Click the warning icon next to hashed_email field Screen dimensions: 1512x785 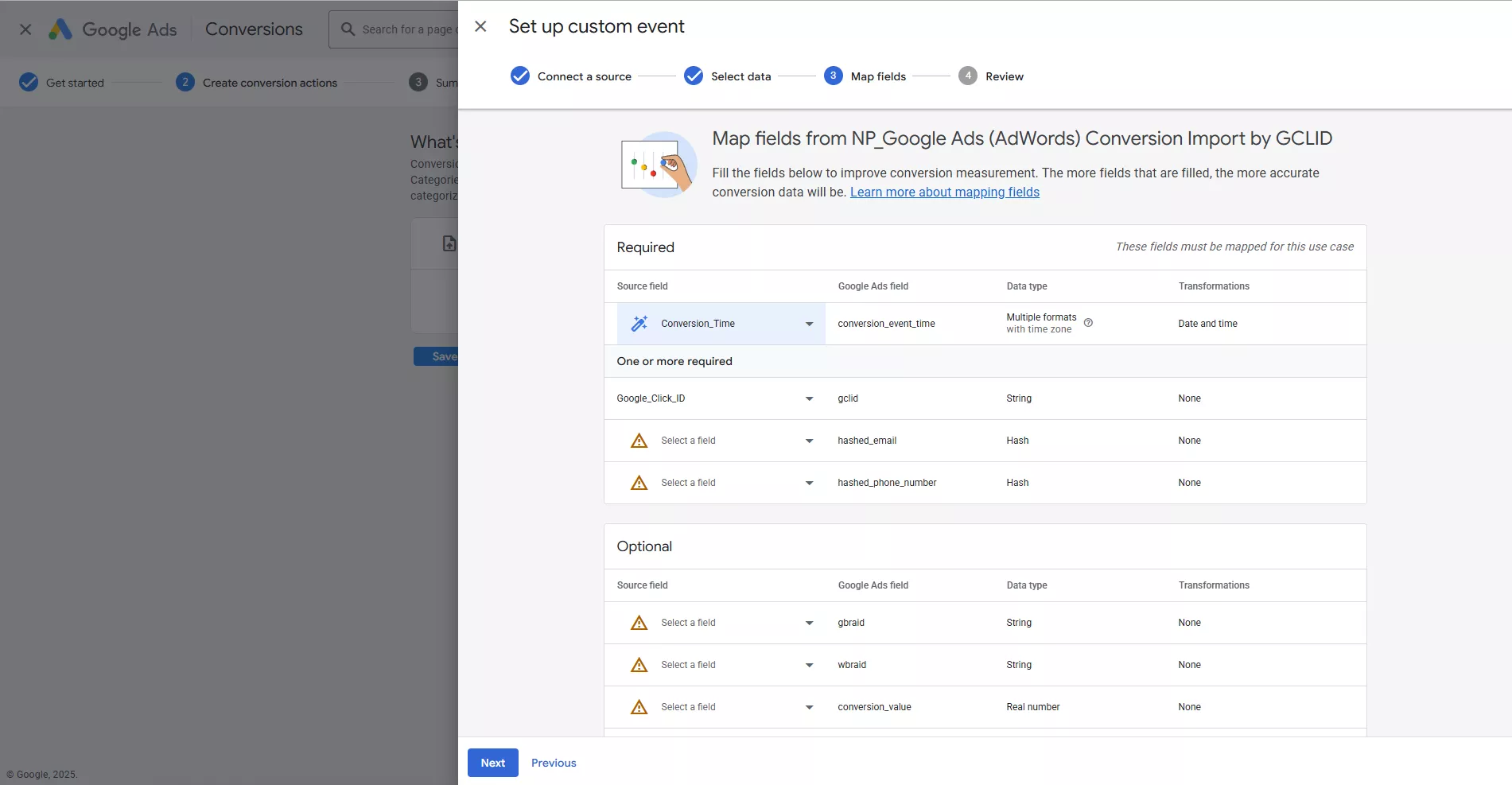point(639,440)
